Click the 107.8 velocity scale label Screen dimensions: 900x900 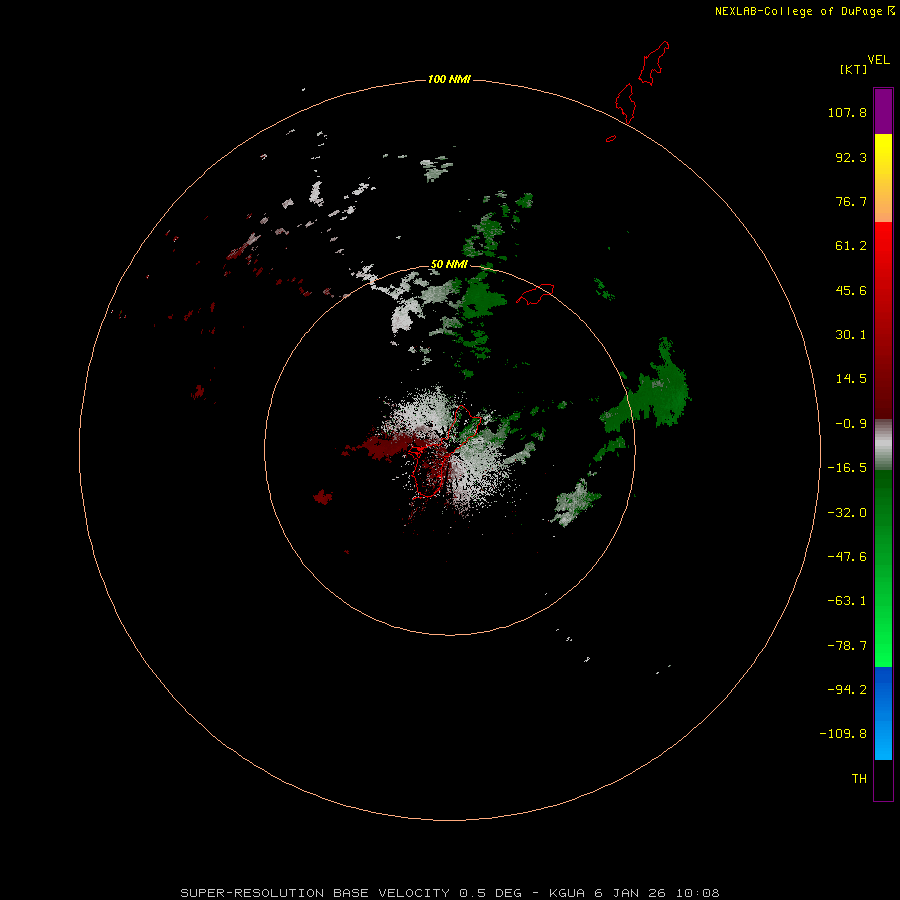[847, 112]
